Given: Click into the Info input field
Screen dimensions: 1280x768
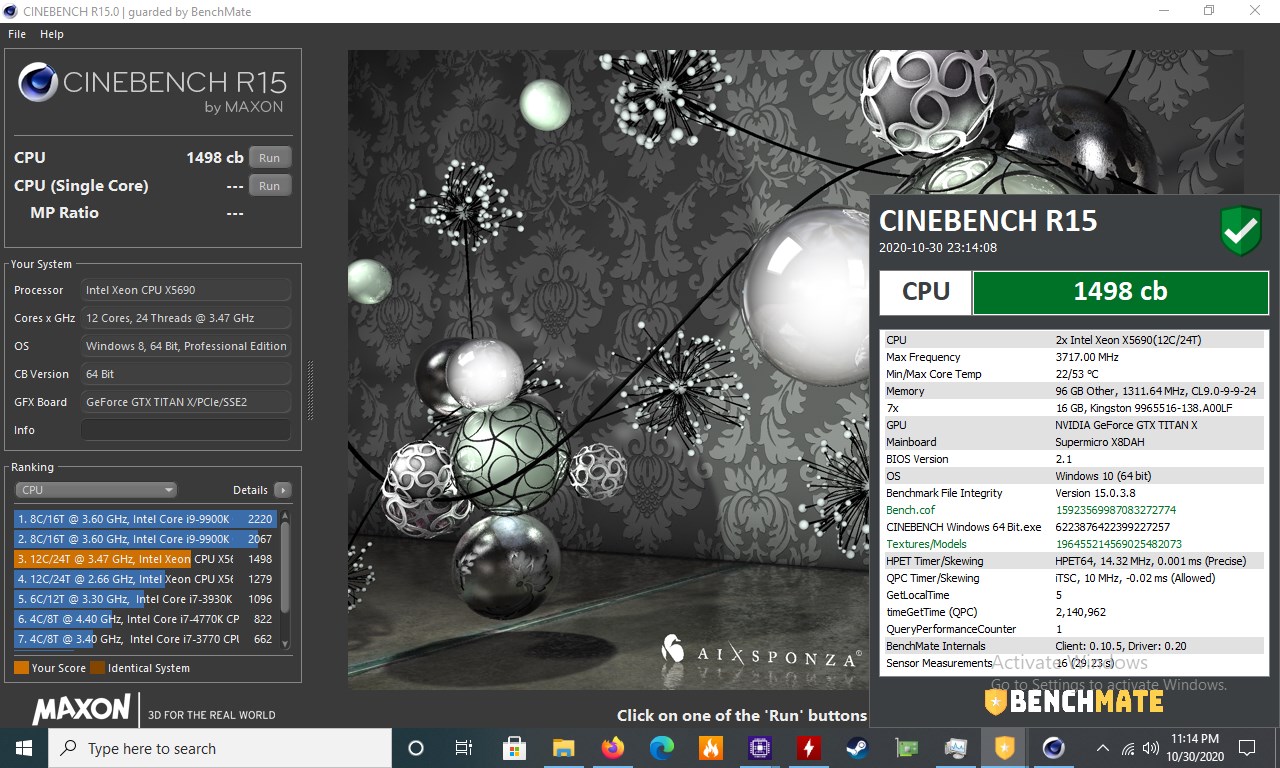Looking at the screenshot, I should click(186, 430).
